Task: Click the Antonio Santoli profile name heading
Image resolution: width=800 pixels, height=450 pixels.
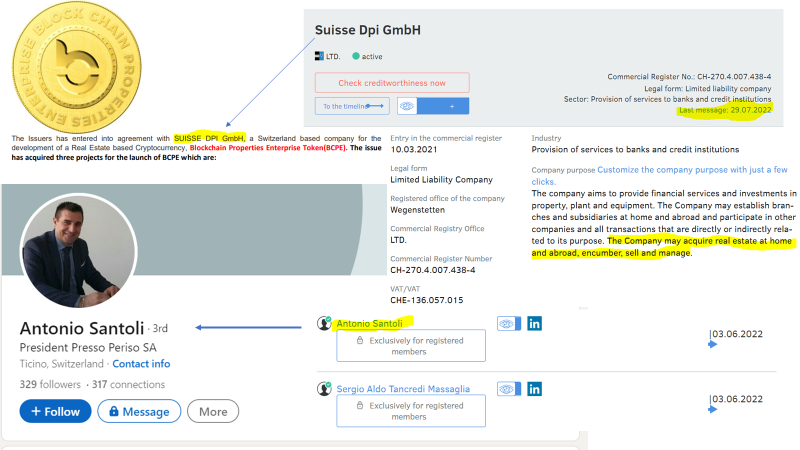Action: pos(82,328)
